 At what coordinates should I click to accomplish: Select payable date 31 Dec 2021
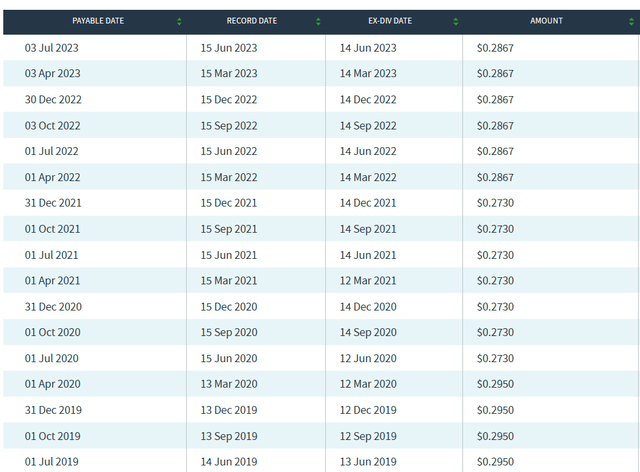(x=53, y=203)
